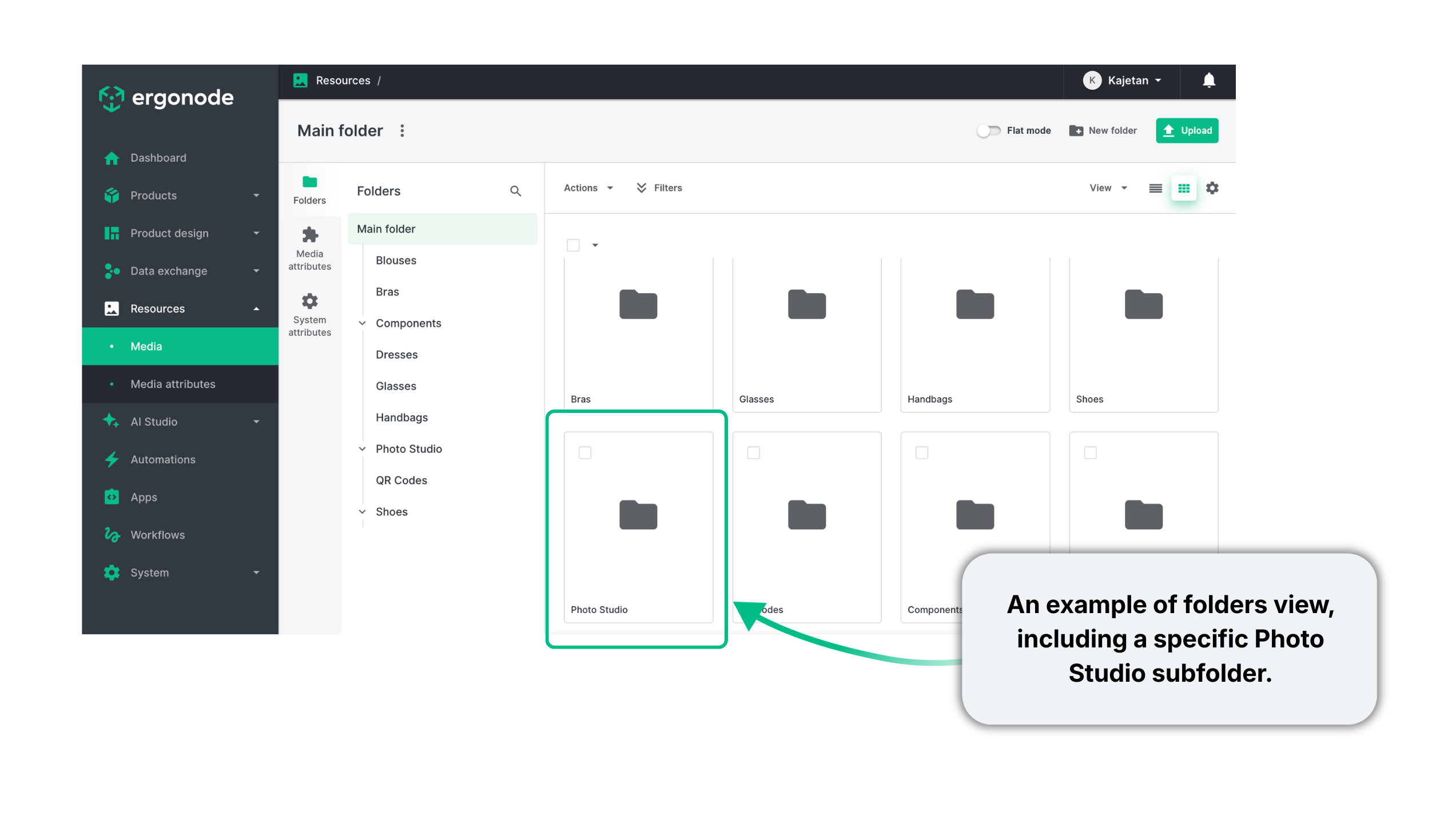Expand the Product design menu arrow
The width and height of the screenshot is (1456, 819).
[x=256, y=233]
